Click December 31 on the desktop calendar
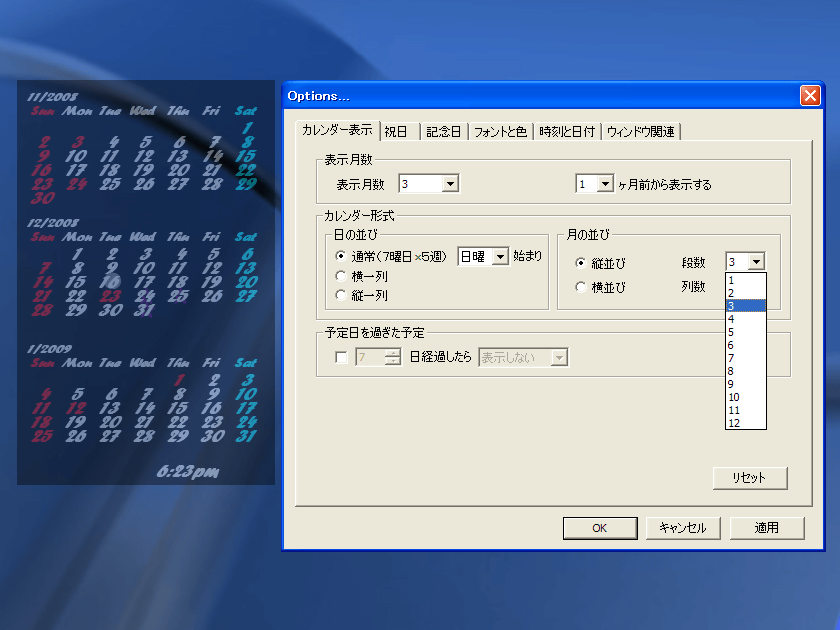 click(x=144, y=310)
